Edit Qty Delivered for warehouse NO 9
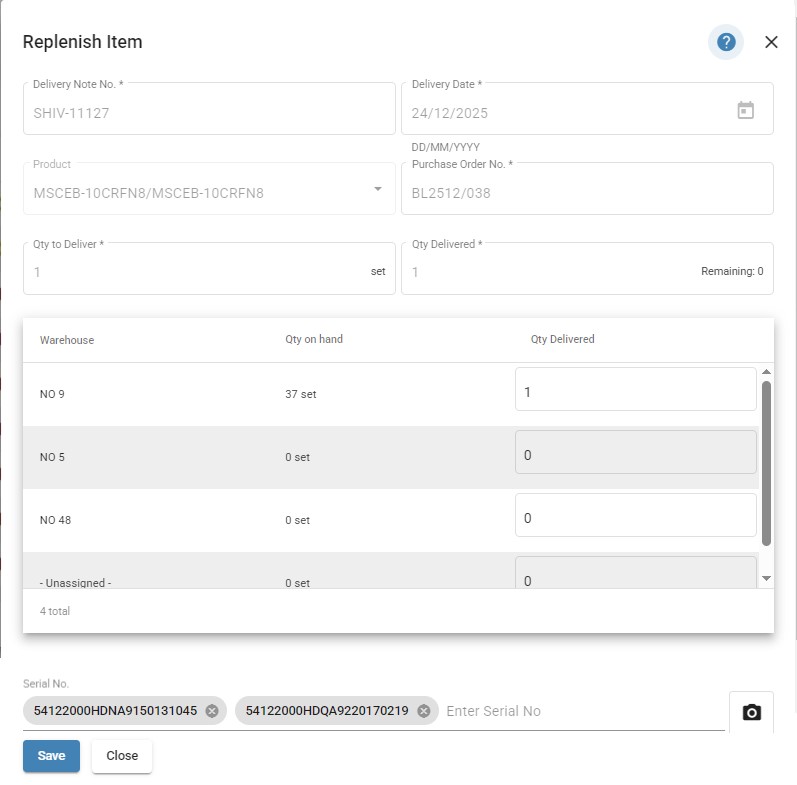 (635, 389)
